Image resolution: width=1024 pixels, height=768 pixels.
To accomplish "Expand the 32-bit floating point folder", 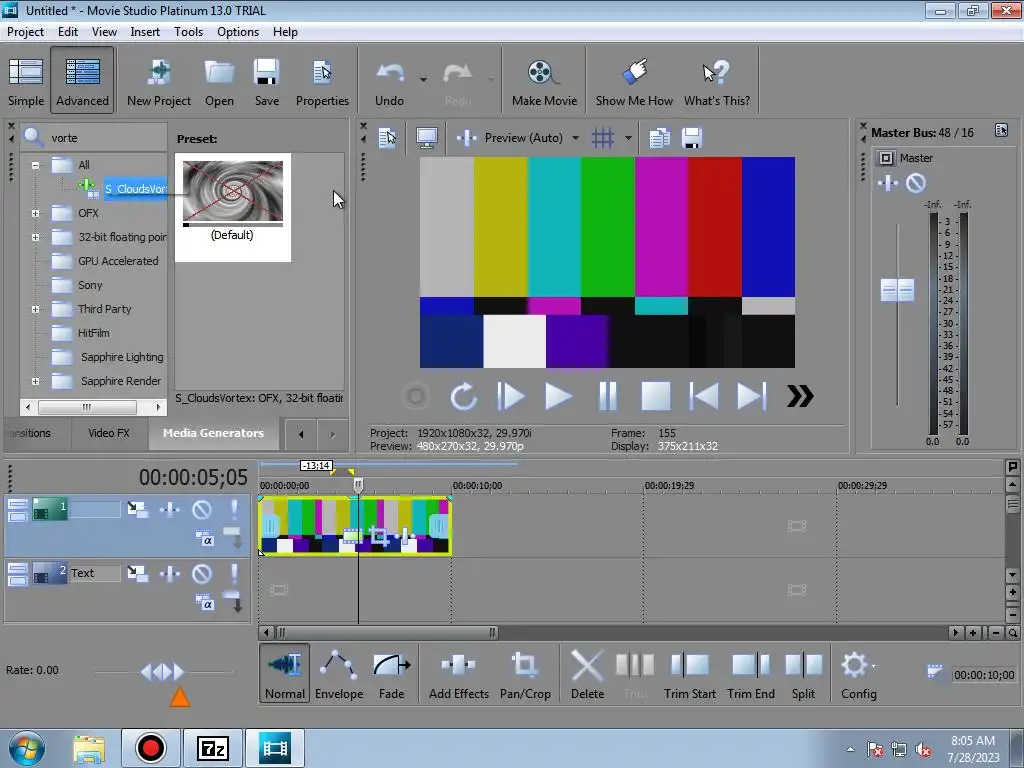I will tap(35, 237).
